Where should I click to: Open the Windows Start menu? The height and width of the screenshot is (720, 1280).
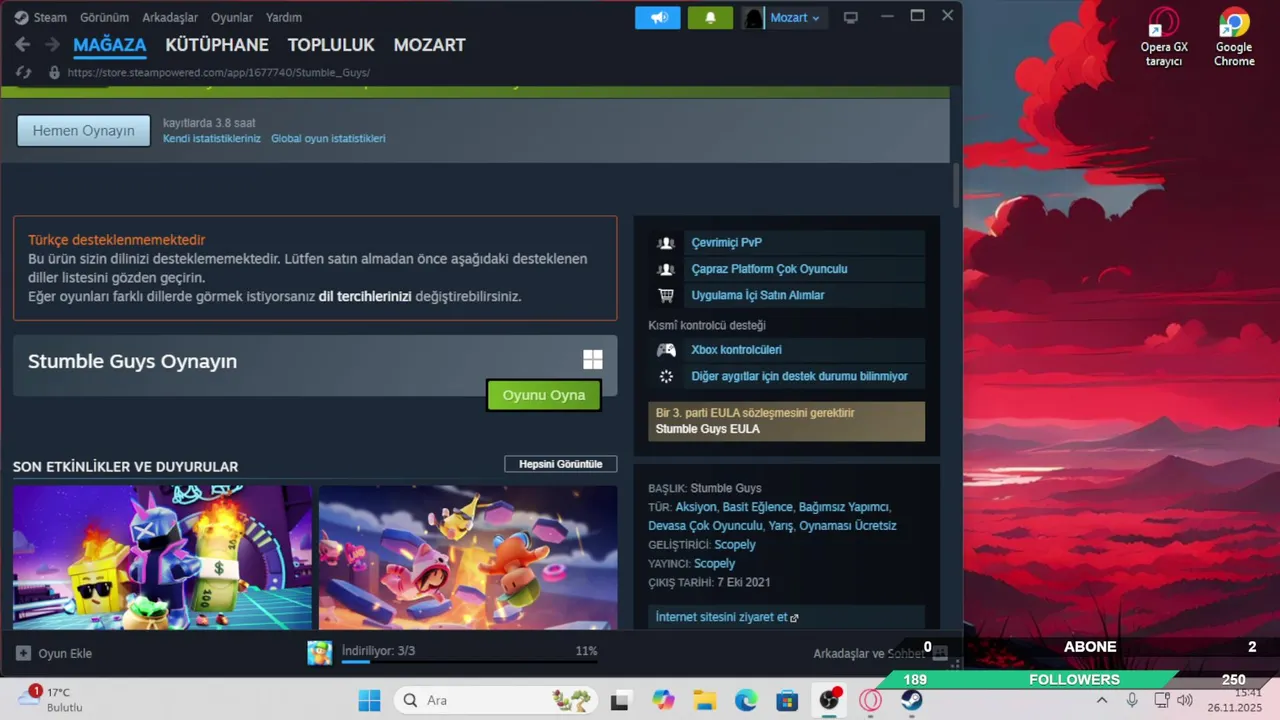coord(369,700)
